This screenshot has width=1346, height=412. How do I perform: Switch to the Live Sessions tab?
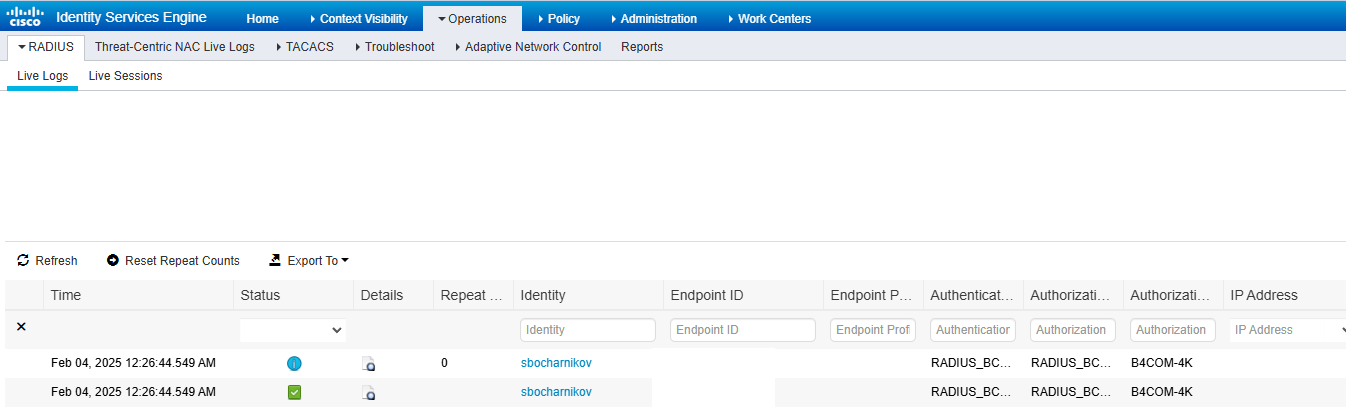(125, 76)
